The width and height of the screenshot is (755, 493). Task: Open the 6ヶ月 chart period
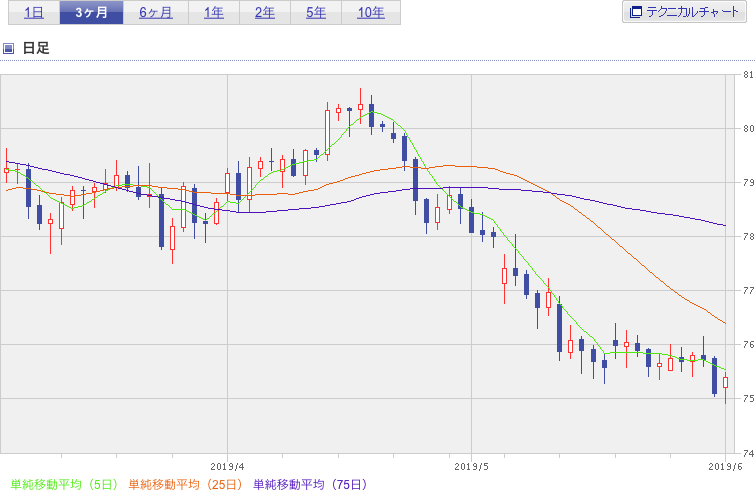(x=156, y=13)
